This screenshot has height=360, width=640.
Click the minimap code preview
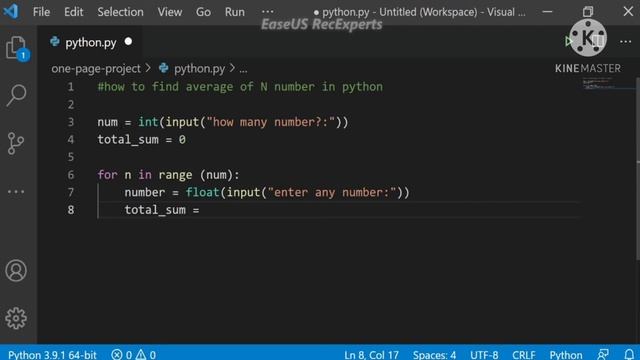[599, 83]
